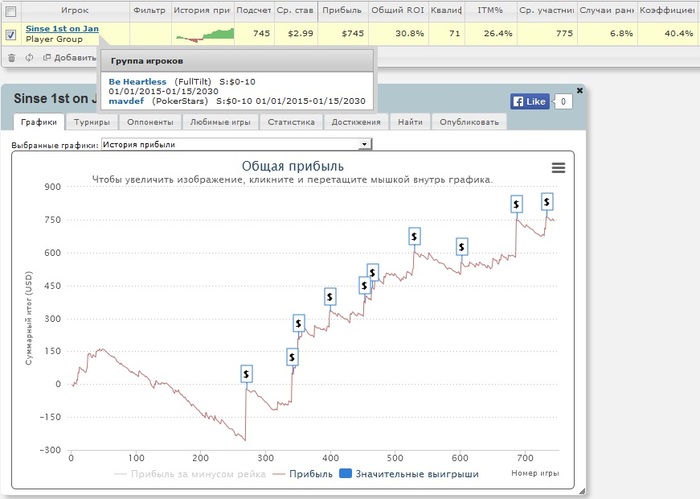Sort by the ITM% column header
Viewport: 700px width, 499px height.
point(490,10)
